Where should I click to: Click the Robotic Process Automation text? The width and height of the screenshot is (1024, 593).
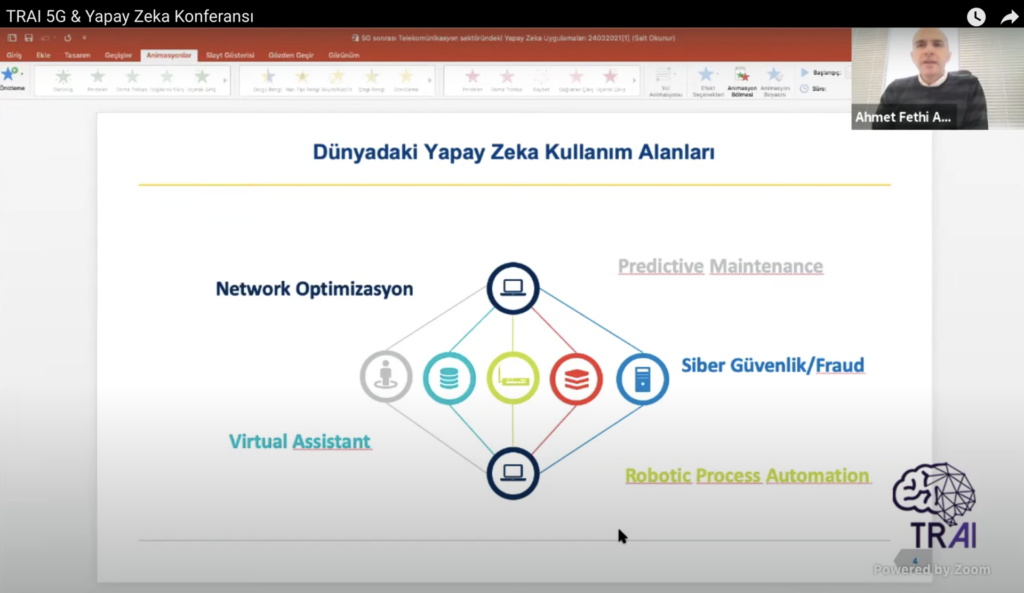[747, 476]
